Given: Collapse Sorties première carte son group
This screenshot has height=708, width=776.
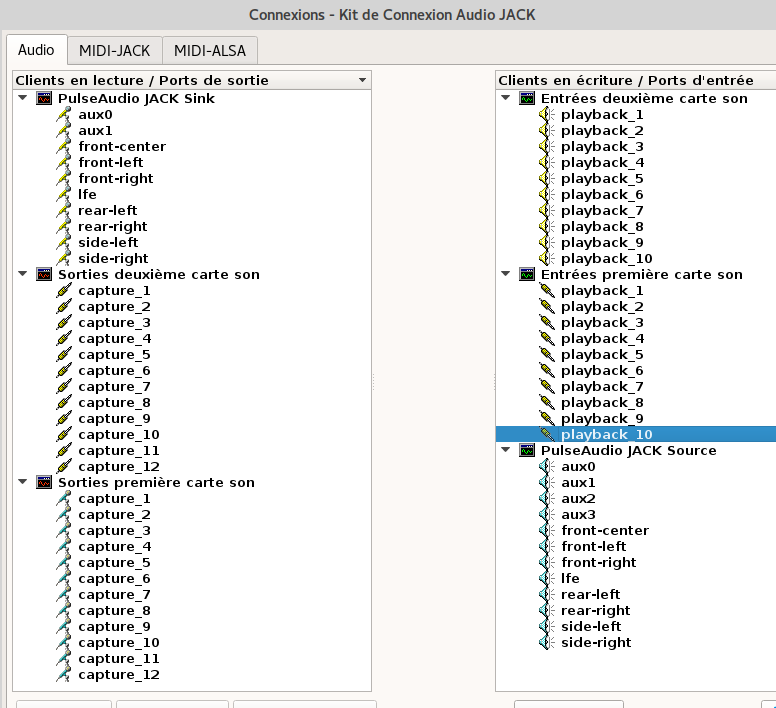Looking at the screenshot, I should pos(23,482).
